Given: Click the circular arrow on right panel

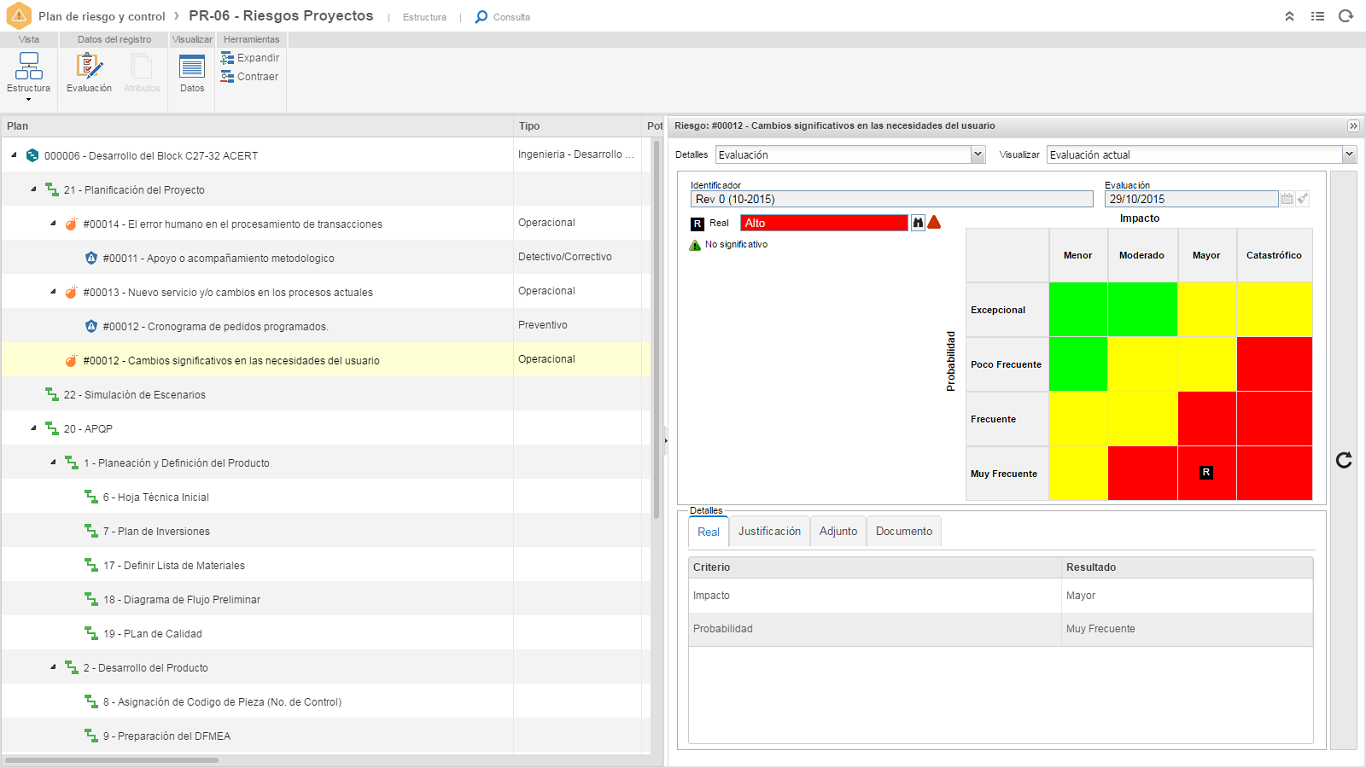Looking at the screenshot, I should pos(1344,460).
